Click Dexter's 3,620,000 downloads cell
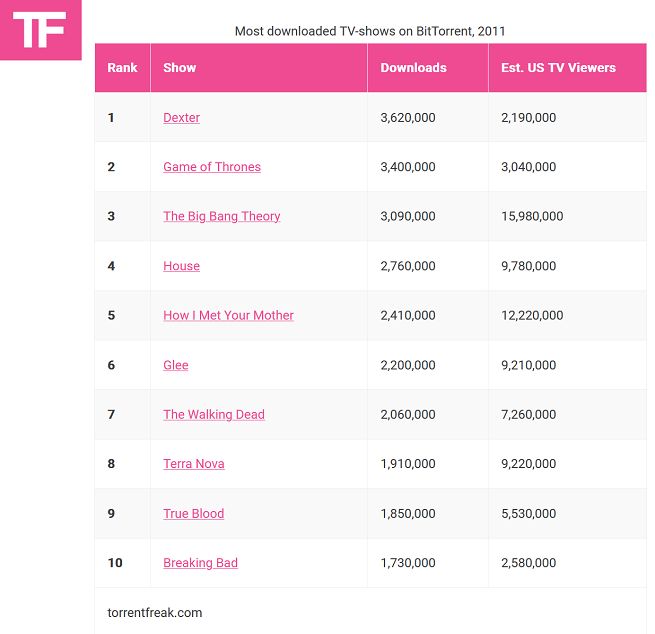This screenshot has width=655, height=634. (x=407, y=118)
